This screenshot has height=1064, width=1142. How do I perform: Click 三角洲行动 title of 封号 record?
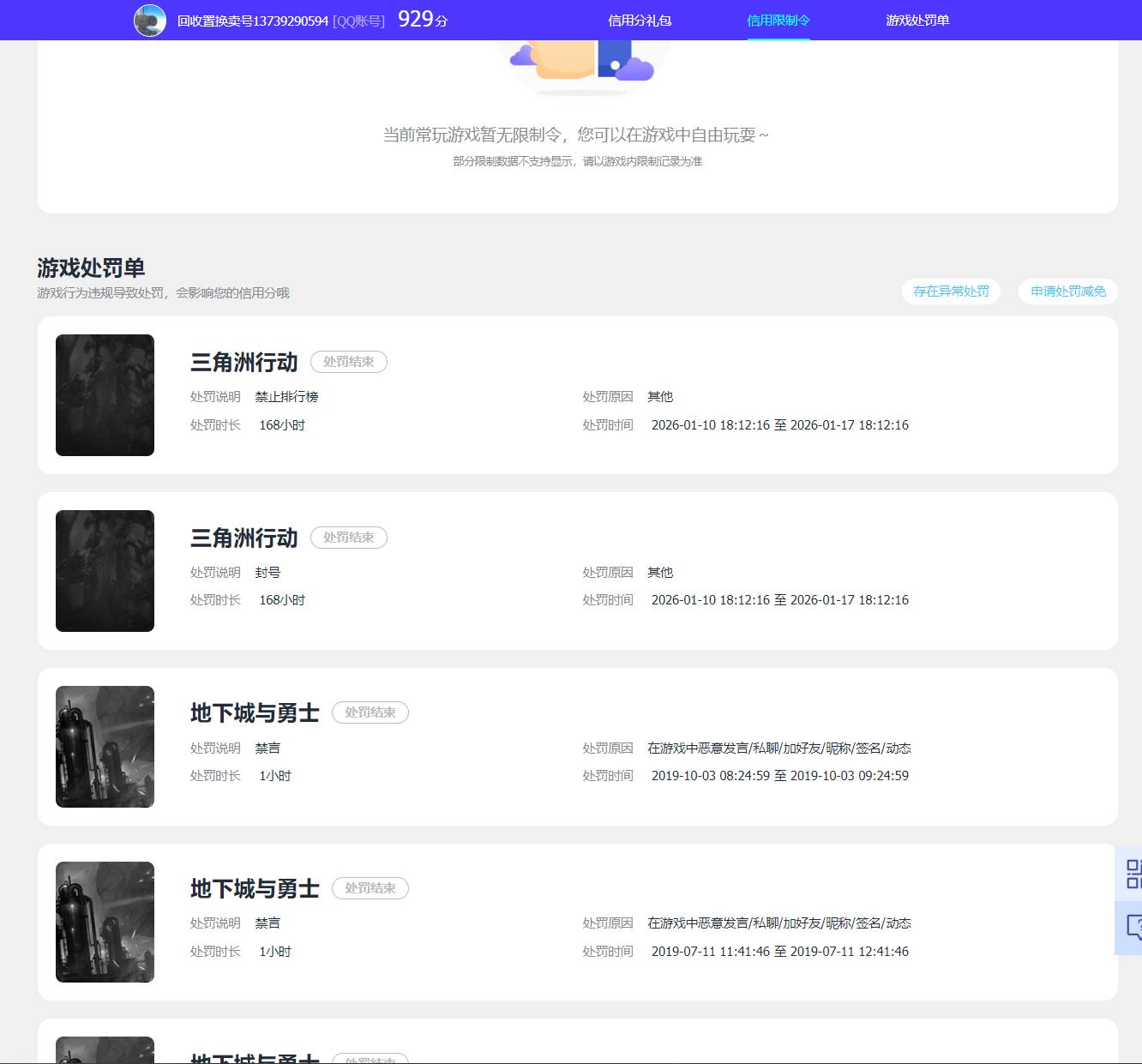[x=244, y=538]
